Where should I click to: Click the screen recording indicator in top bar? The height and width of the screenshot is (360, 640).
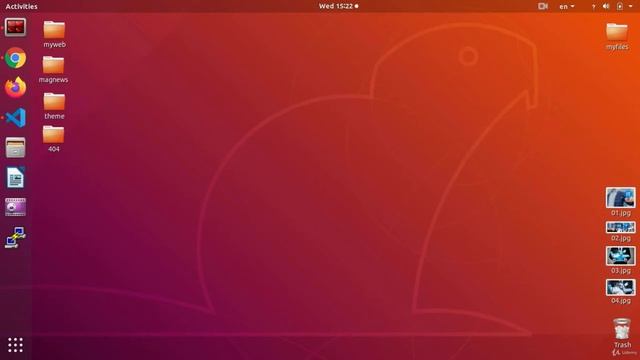pos(542,6)
